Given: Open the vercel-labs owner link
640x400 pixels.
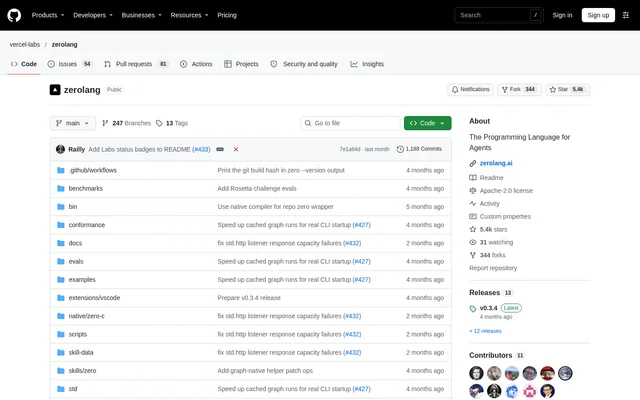Looking at the screenshot, I should pyautogui.click(x=24, y=44).
